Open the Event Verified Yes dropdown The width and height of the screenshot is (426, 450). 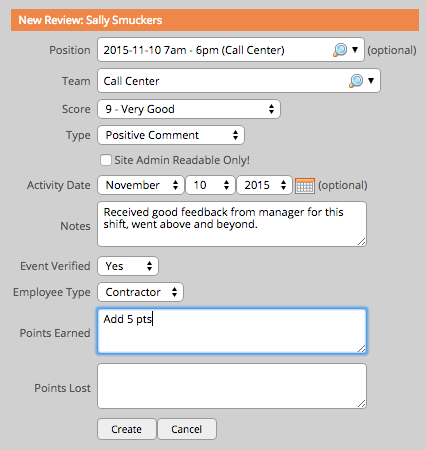pyautogui.click(x=128, y=266)
